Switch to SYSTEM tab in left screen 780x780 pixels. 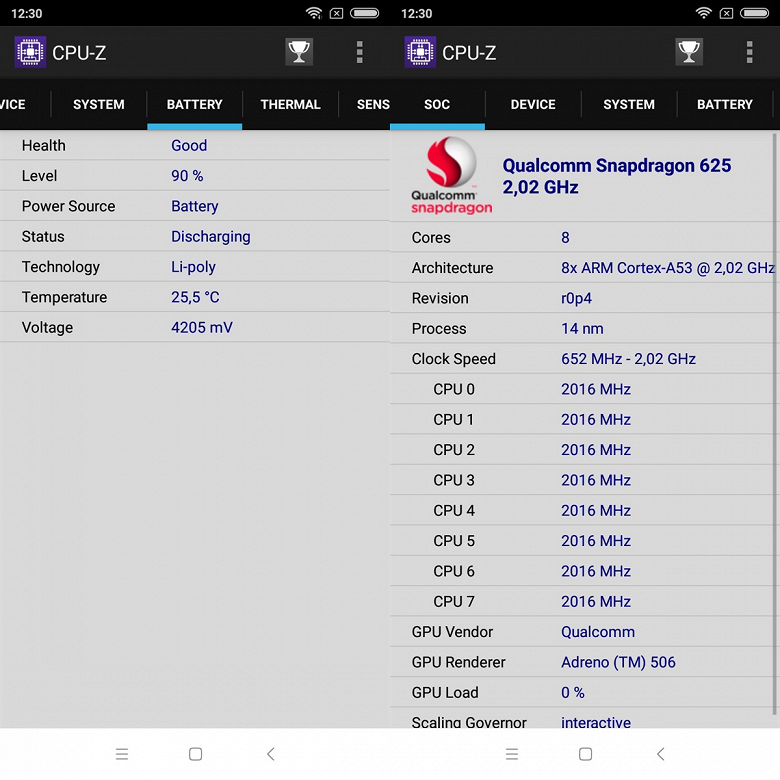(98, 104)
